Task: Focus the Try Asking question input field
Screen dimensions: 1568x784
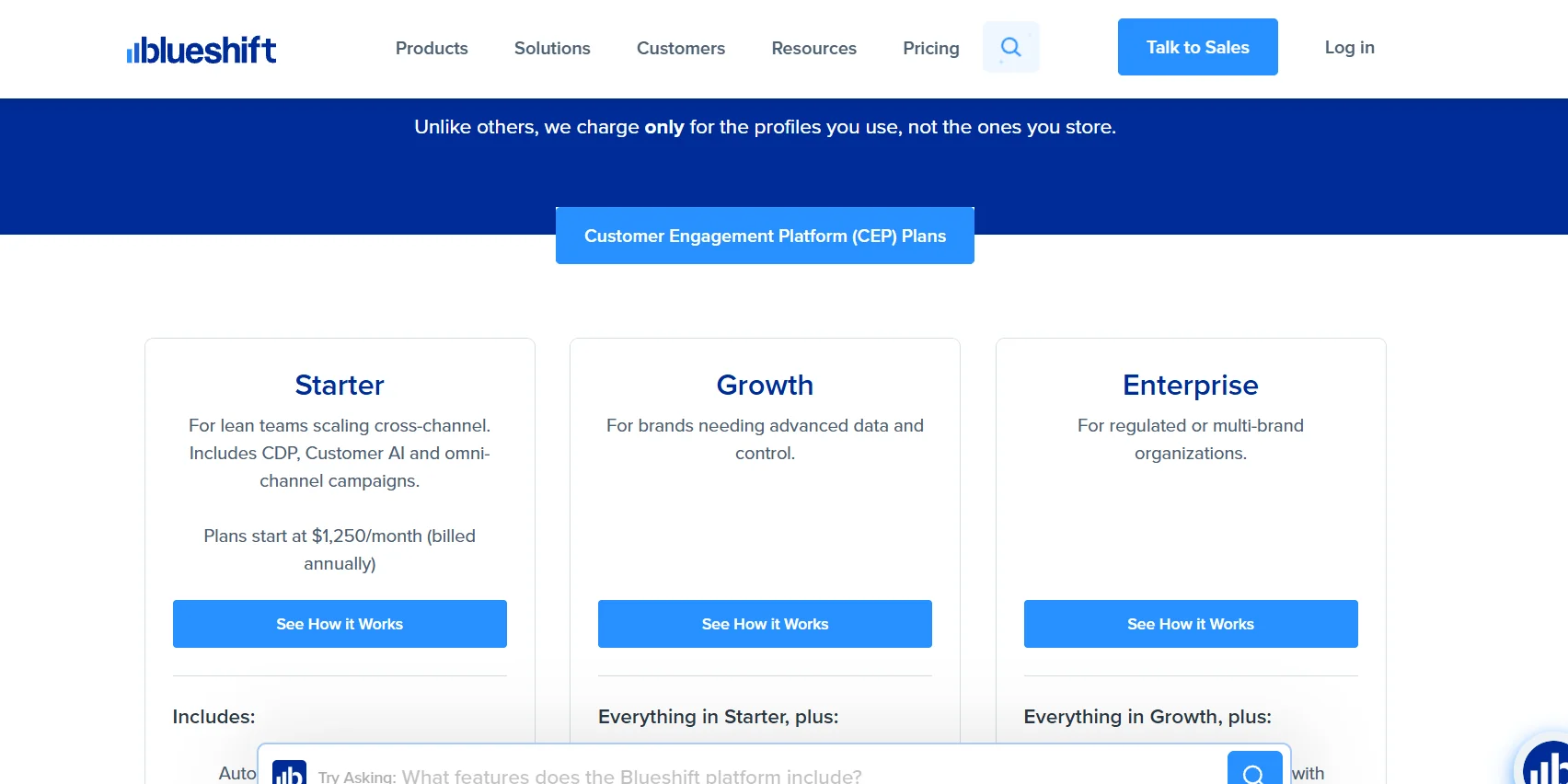Action: 736,776
